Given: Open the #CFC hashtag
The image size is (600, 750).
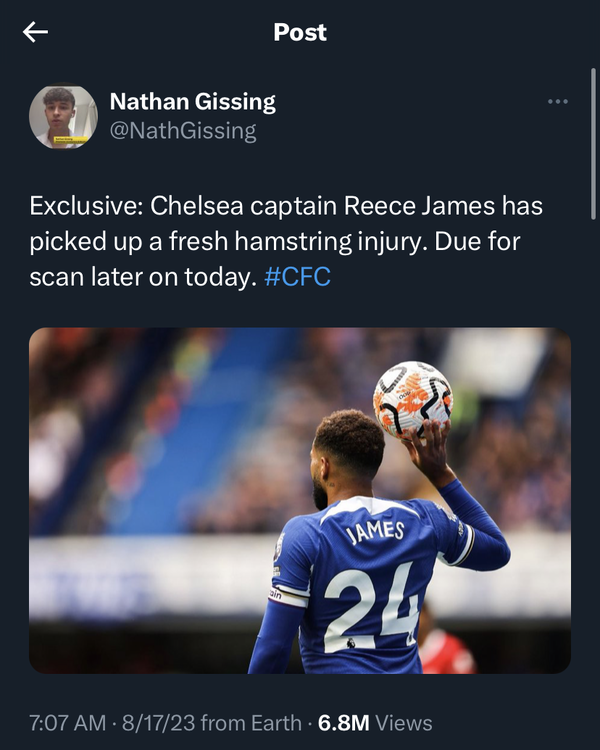Looking at the screenshot, I should [x=297, y=276].
